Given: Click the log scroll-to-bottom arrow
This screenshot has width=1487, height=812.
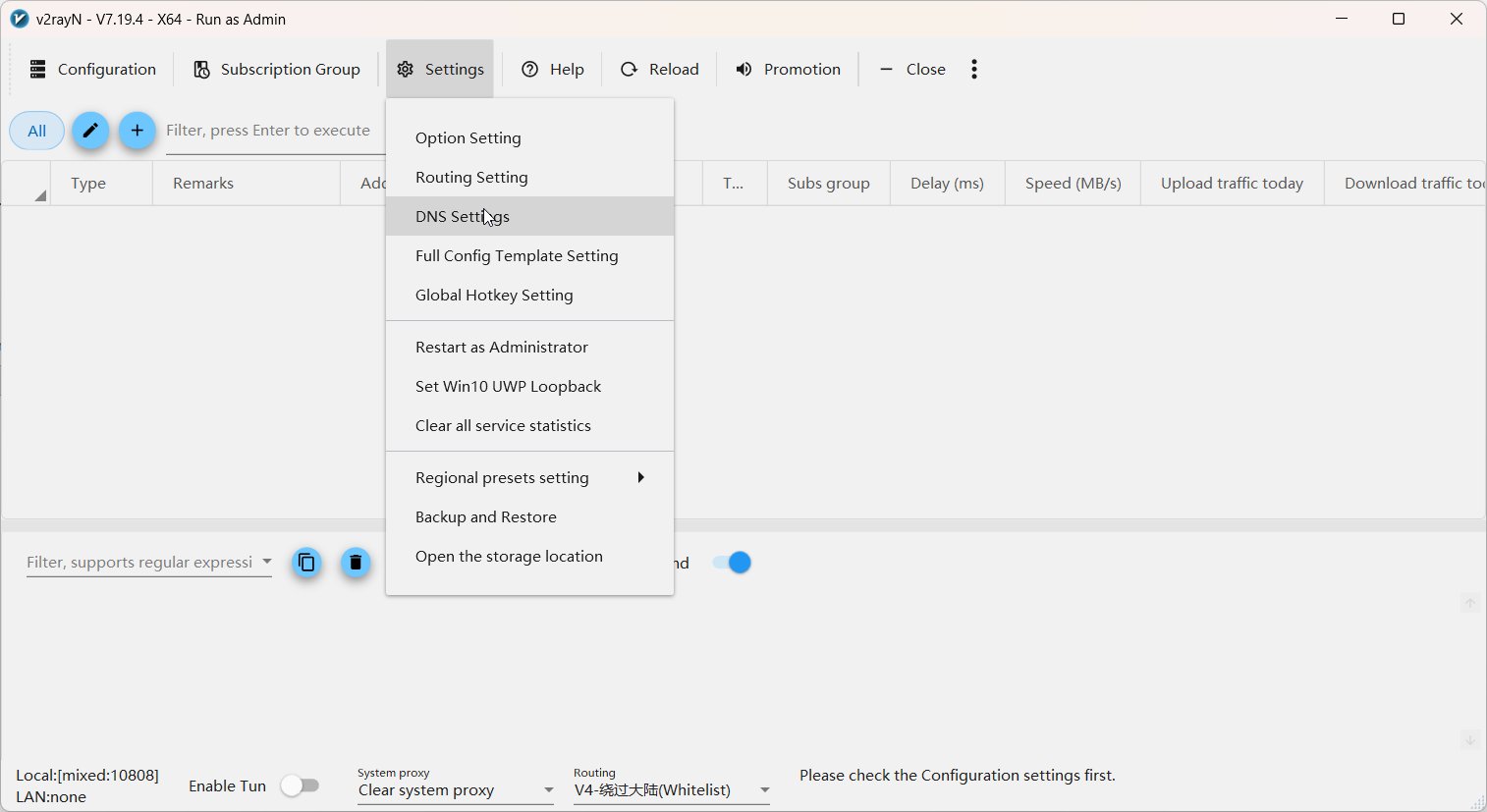Looking at the screenshot, I should click(x=1469, y=739).
